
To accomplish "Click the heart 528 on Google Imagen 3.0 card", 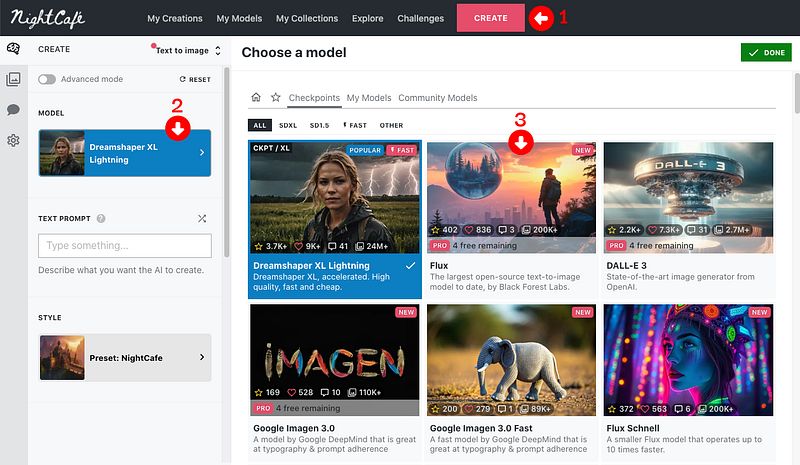I will (300, 392).
